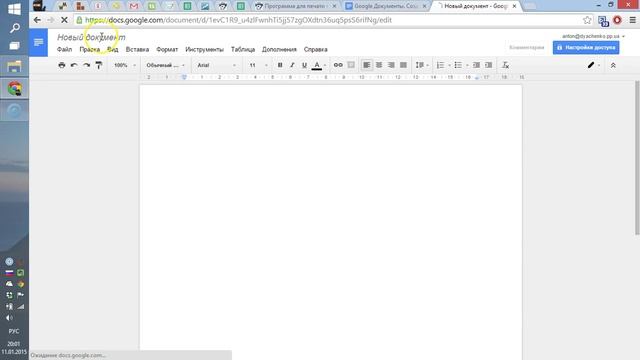Open the Файл menu

(x=64, y=49)
